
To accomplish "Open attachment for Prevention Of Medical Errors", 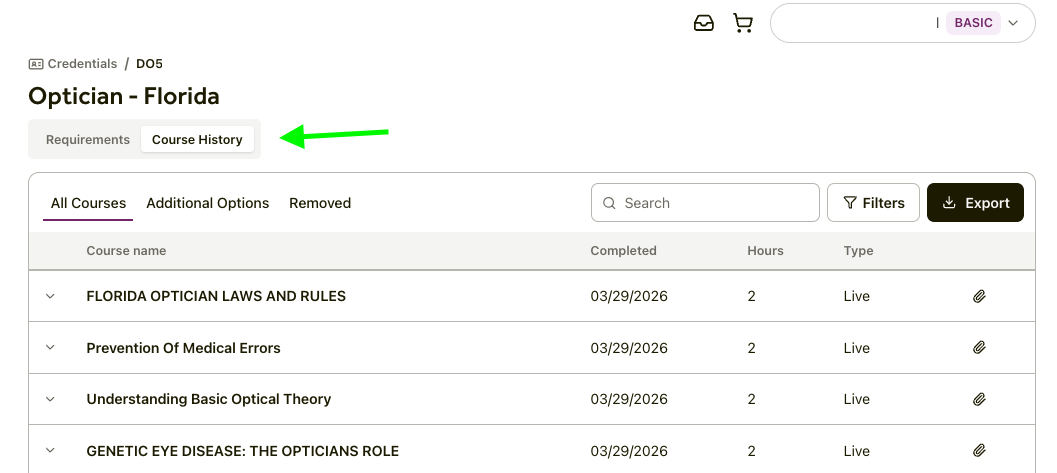I will [979, 348].
